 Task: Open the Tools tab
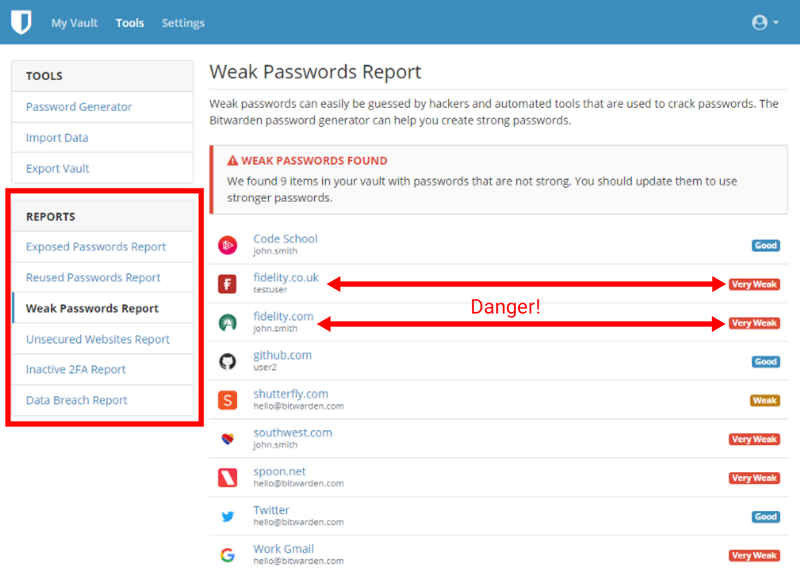click(x=130, y=23)
